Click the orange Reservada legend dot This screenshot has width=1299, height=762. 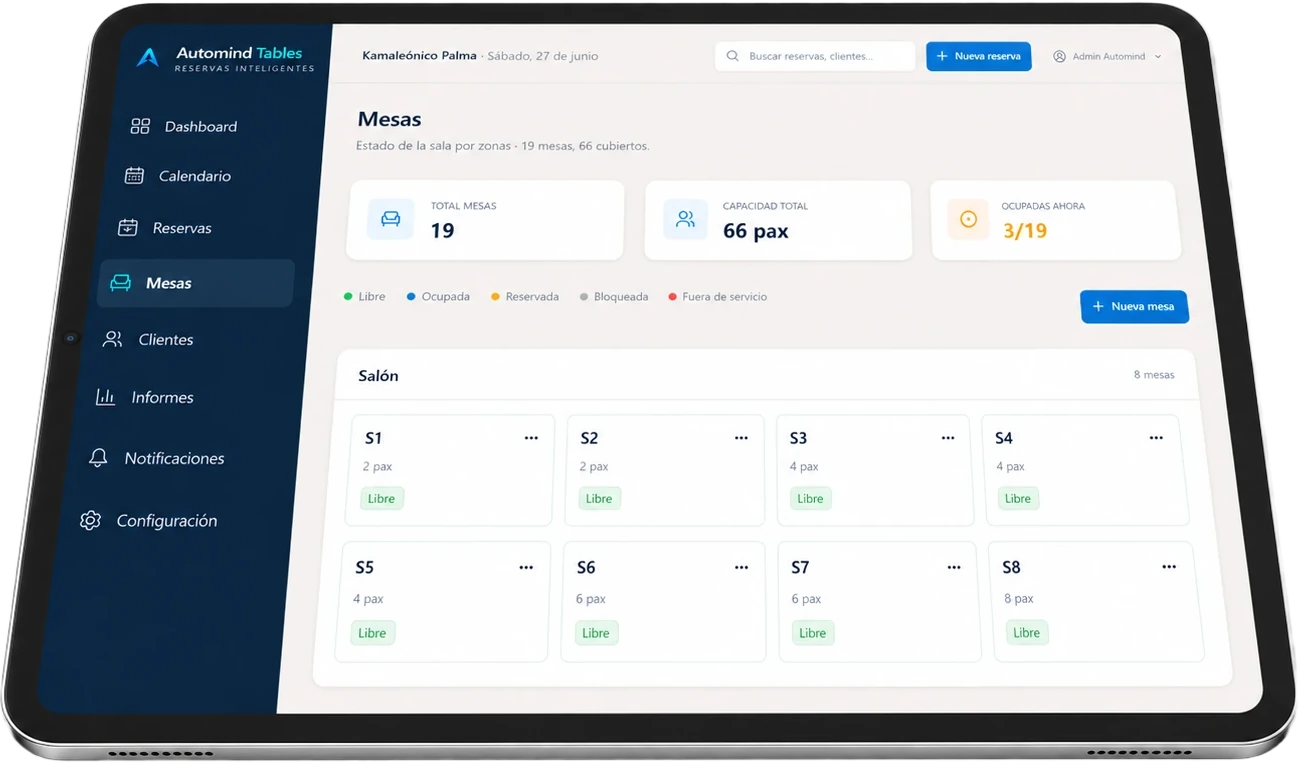coord(494,297)
